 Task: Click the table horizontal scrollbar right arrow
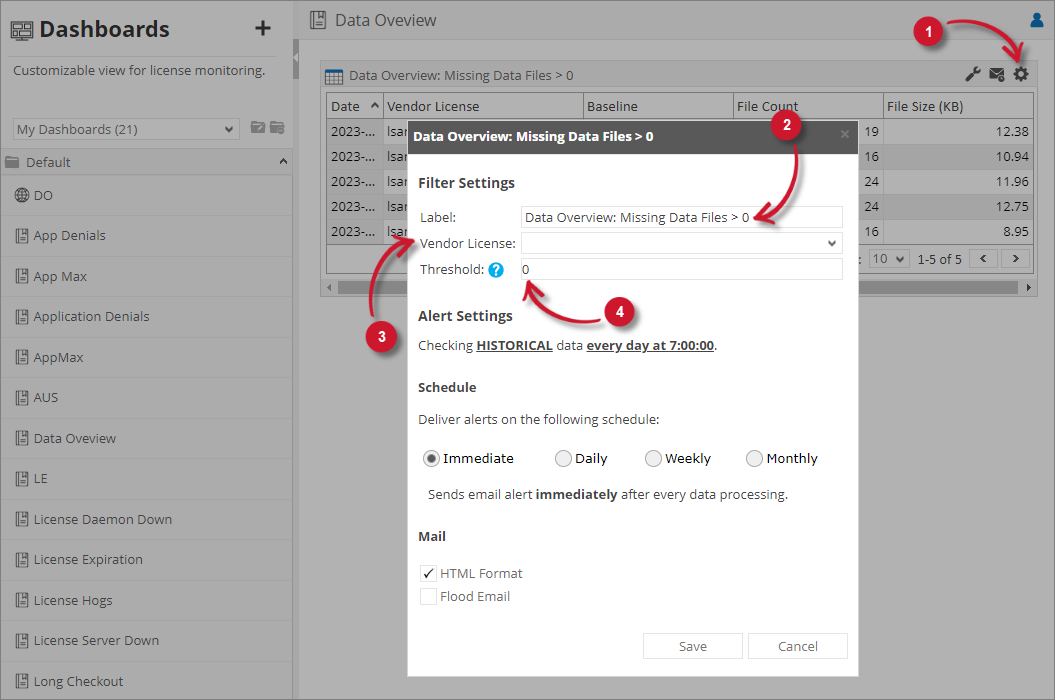(x=1028, y=287)
